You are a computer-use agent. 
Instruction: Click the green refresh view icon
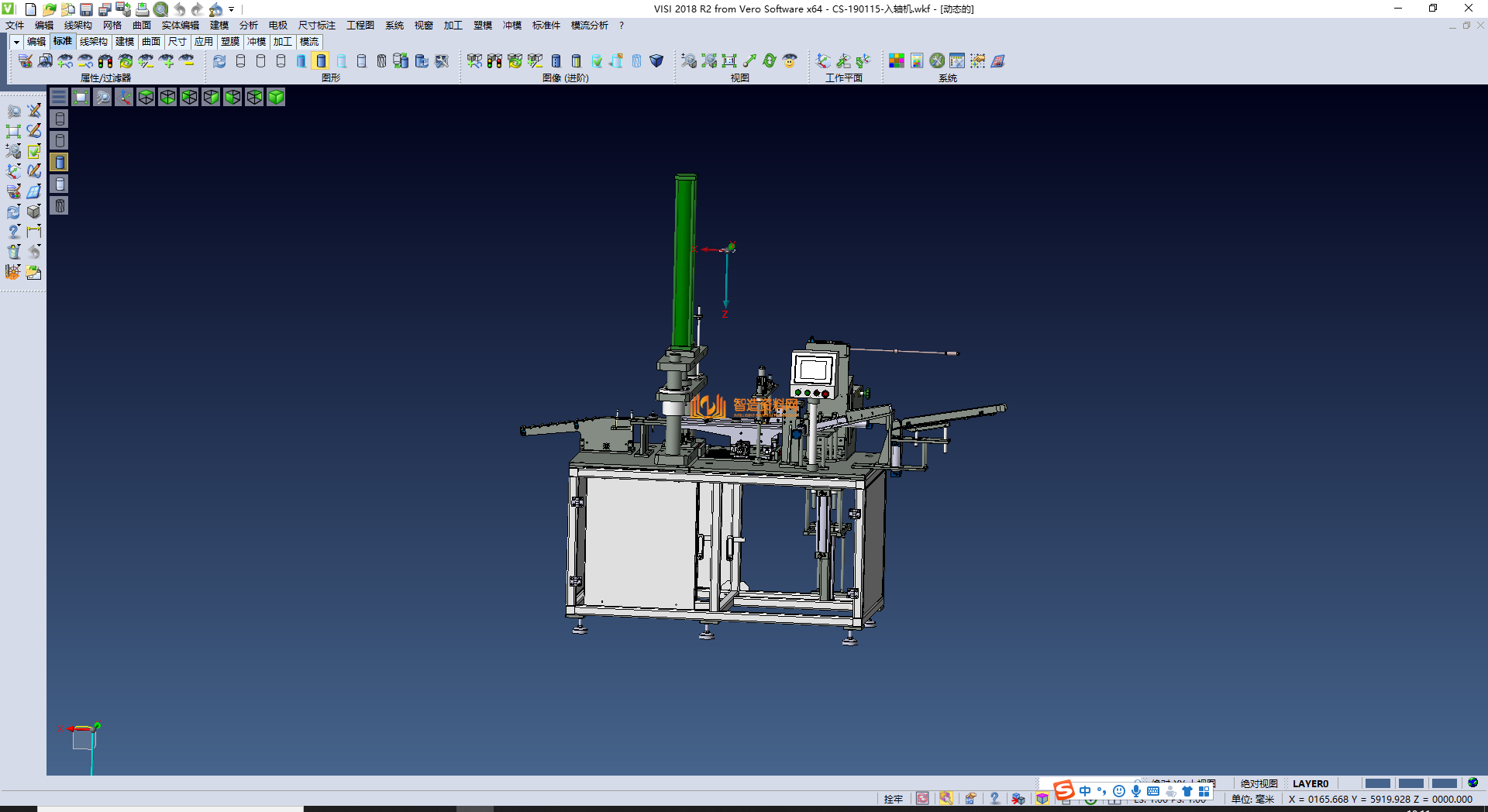[x=770, y=60]
